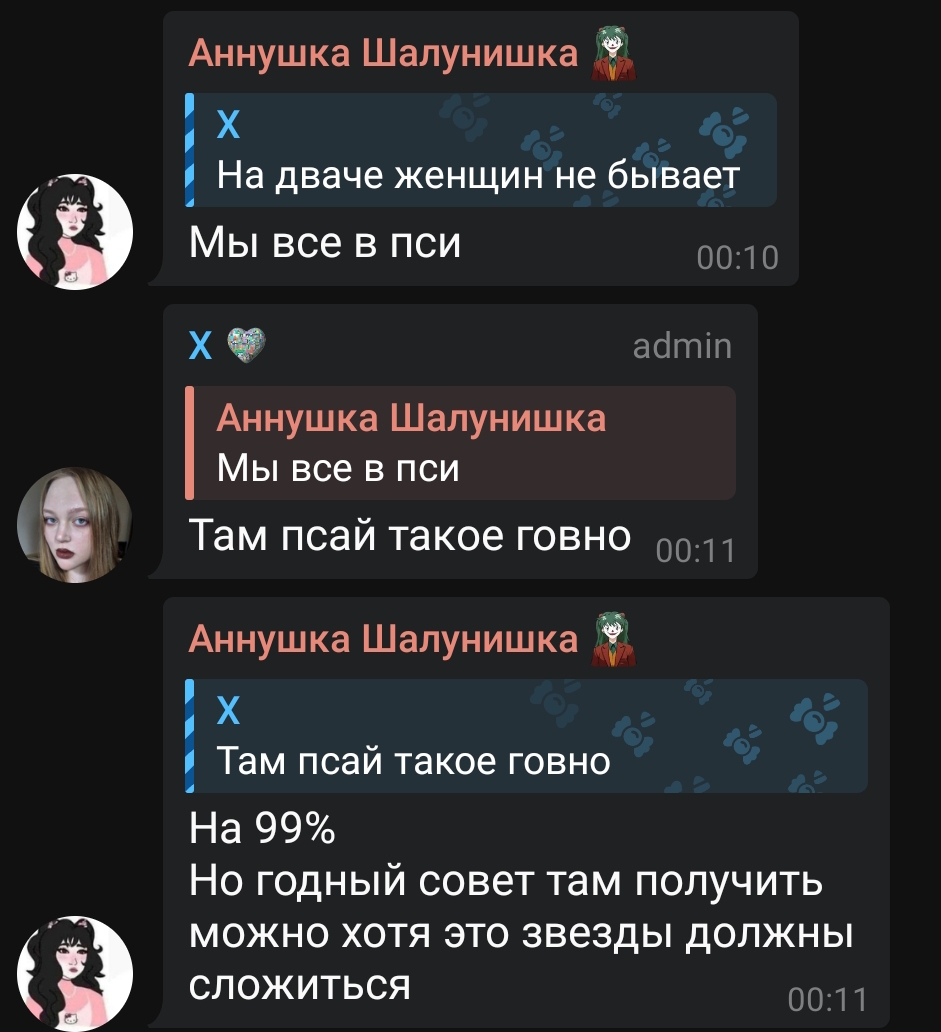Jump to quoted 'Там псай такое говно' reply
This screenshot has height=1032, width=941.
pyautogui.click(x=526, y=736)
